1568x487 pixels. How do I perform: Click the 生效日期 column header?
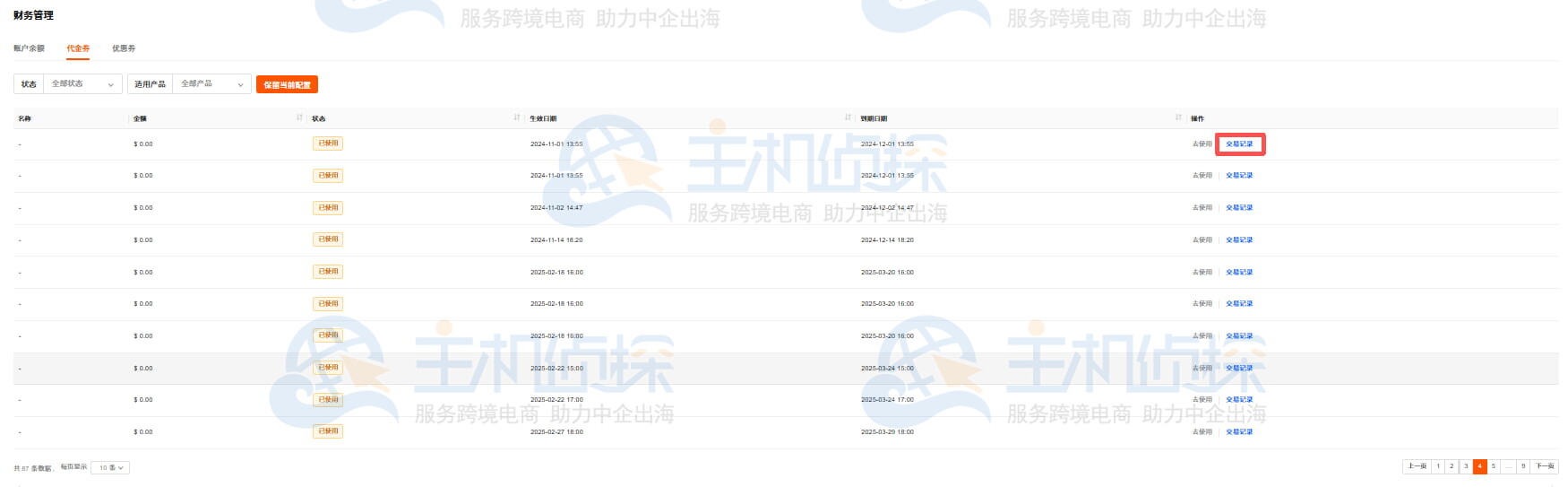543,118
